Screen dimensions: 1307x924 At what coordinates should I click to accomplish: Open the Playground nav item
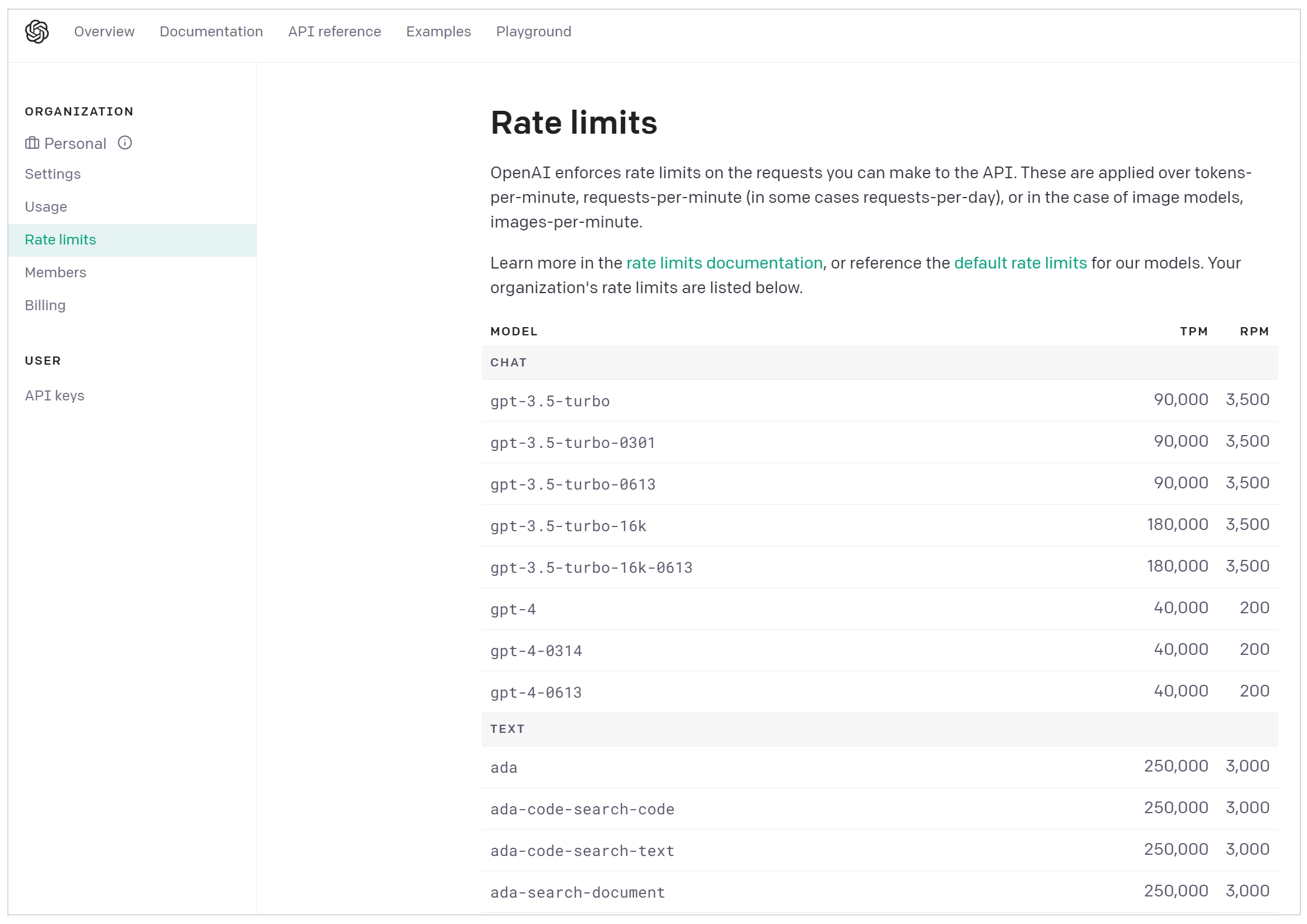point(533,32)
